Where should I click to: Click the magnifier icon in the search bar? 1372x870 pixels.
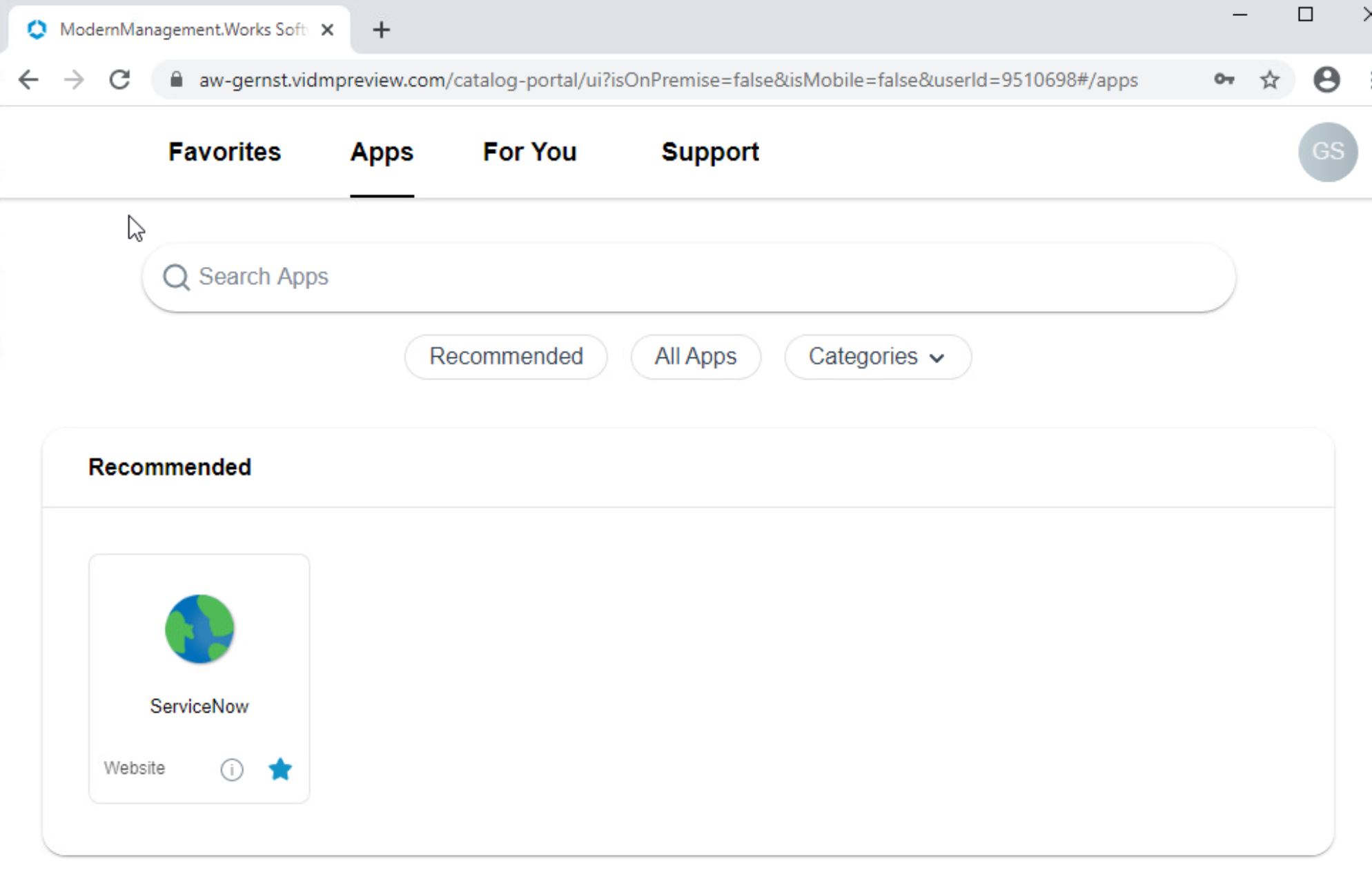[x=176, y=277]
